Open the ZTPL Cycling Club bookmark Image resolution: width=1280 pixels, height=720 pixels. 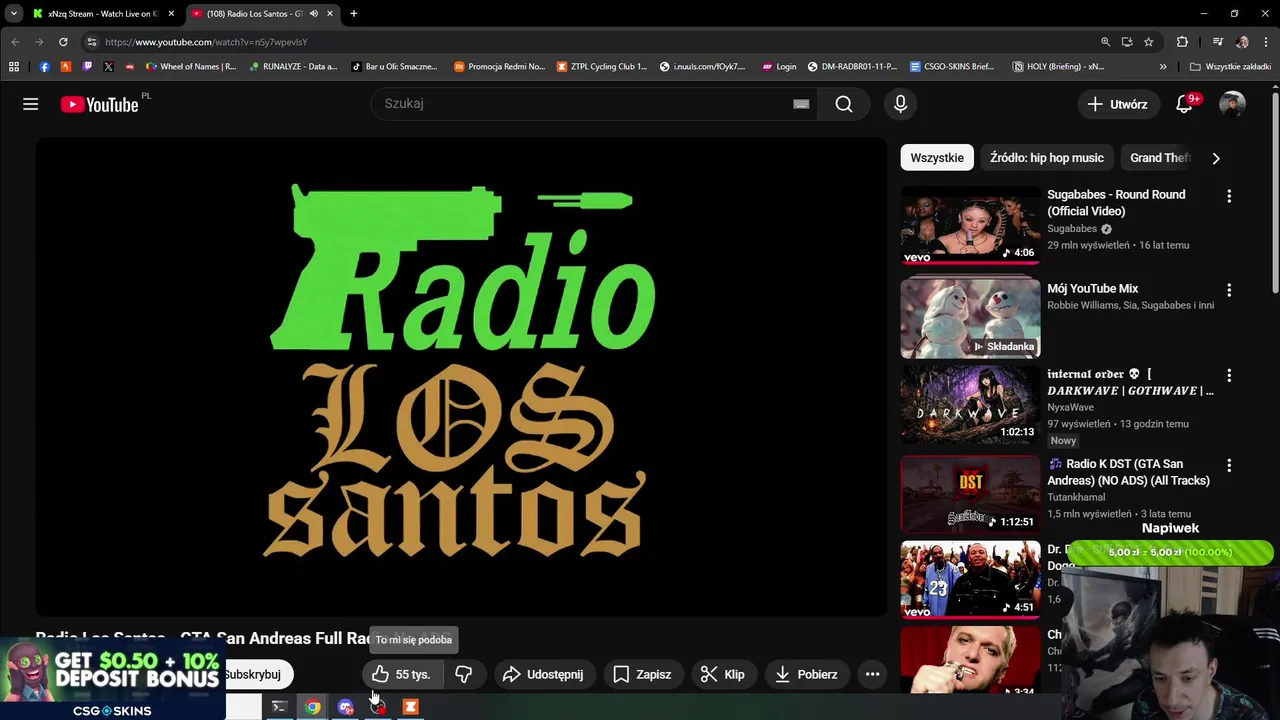point(602,67)
